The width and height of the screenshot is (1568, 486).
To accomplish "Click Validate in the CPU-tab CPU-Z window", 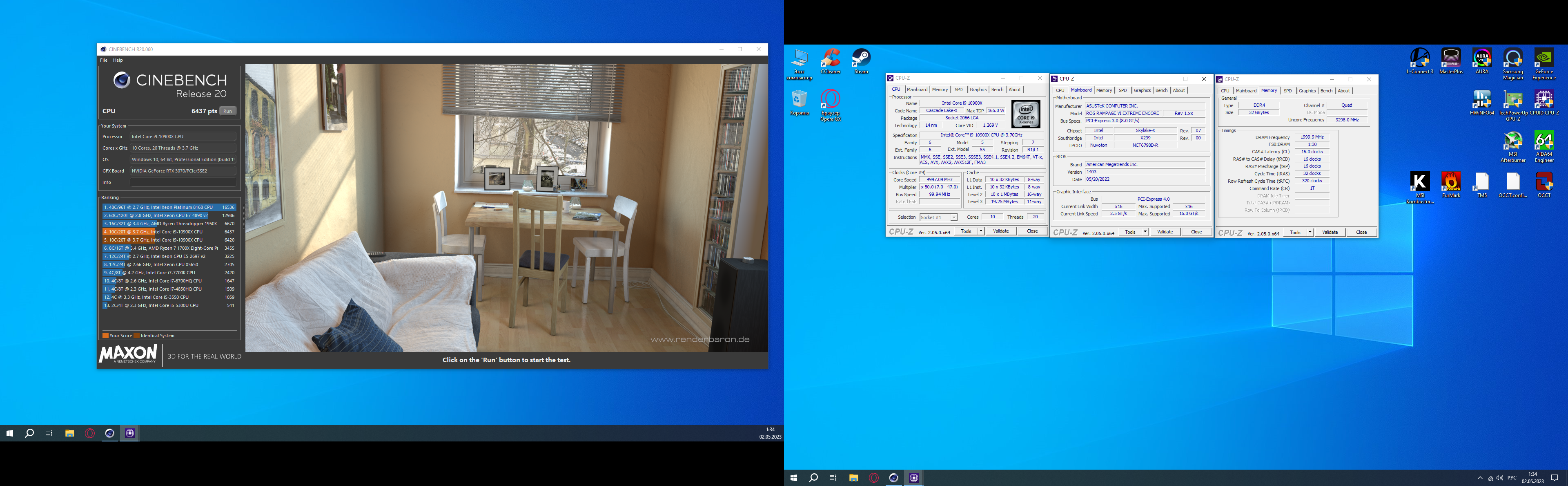I will (x=1001, y=231).
